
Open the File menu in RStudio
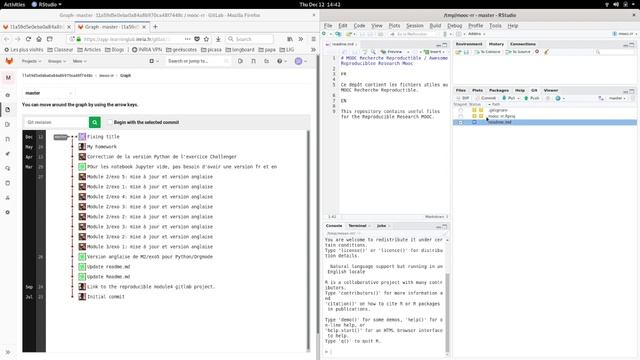pyautogui.click(x=328, y=25)
